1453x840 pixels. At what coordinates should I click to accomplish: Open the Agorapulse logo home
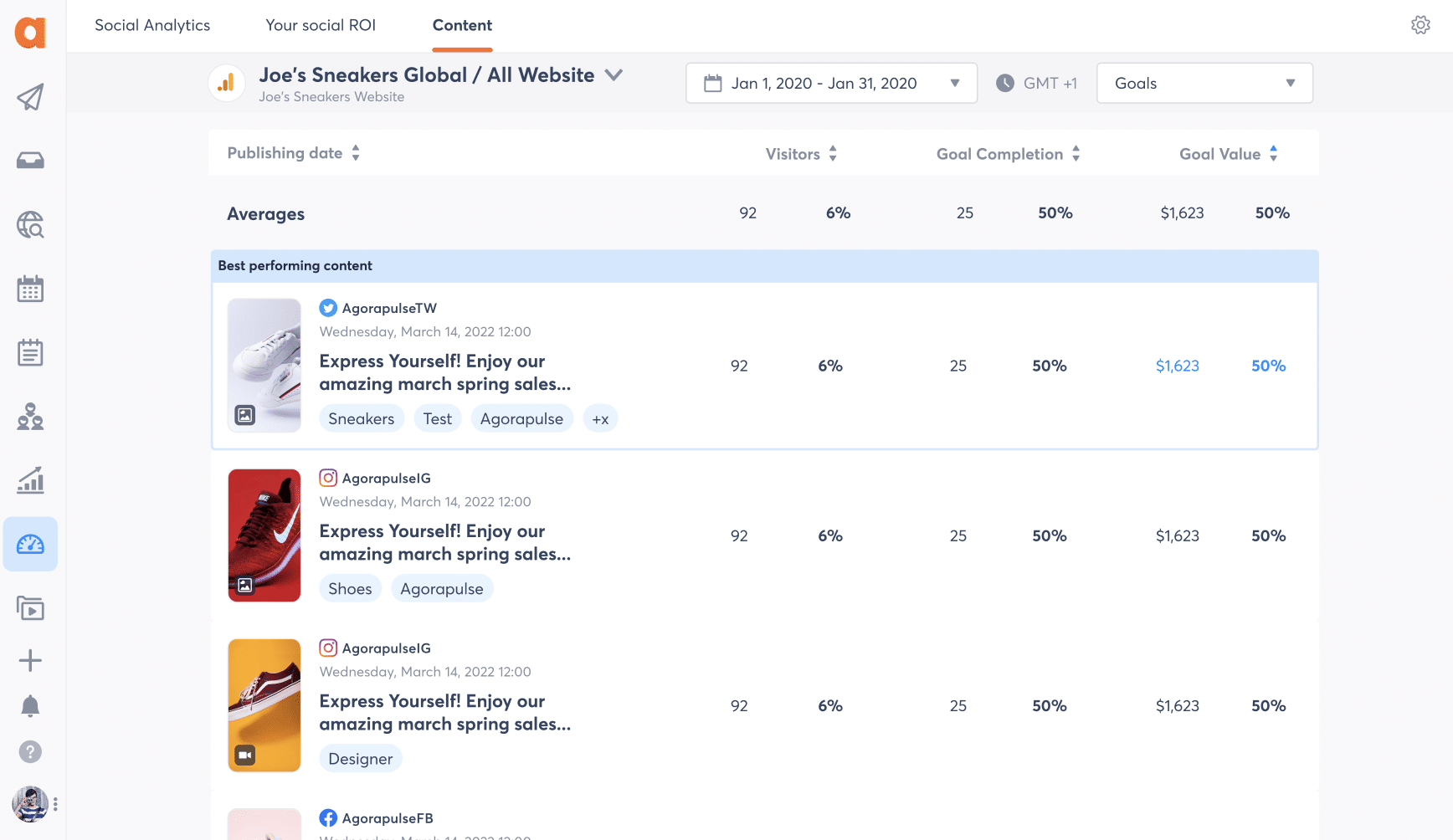[30, 33]
